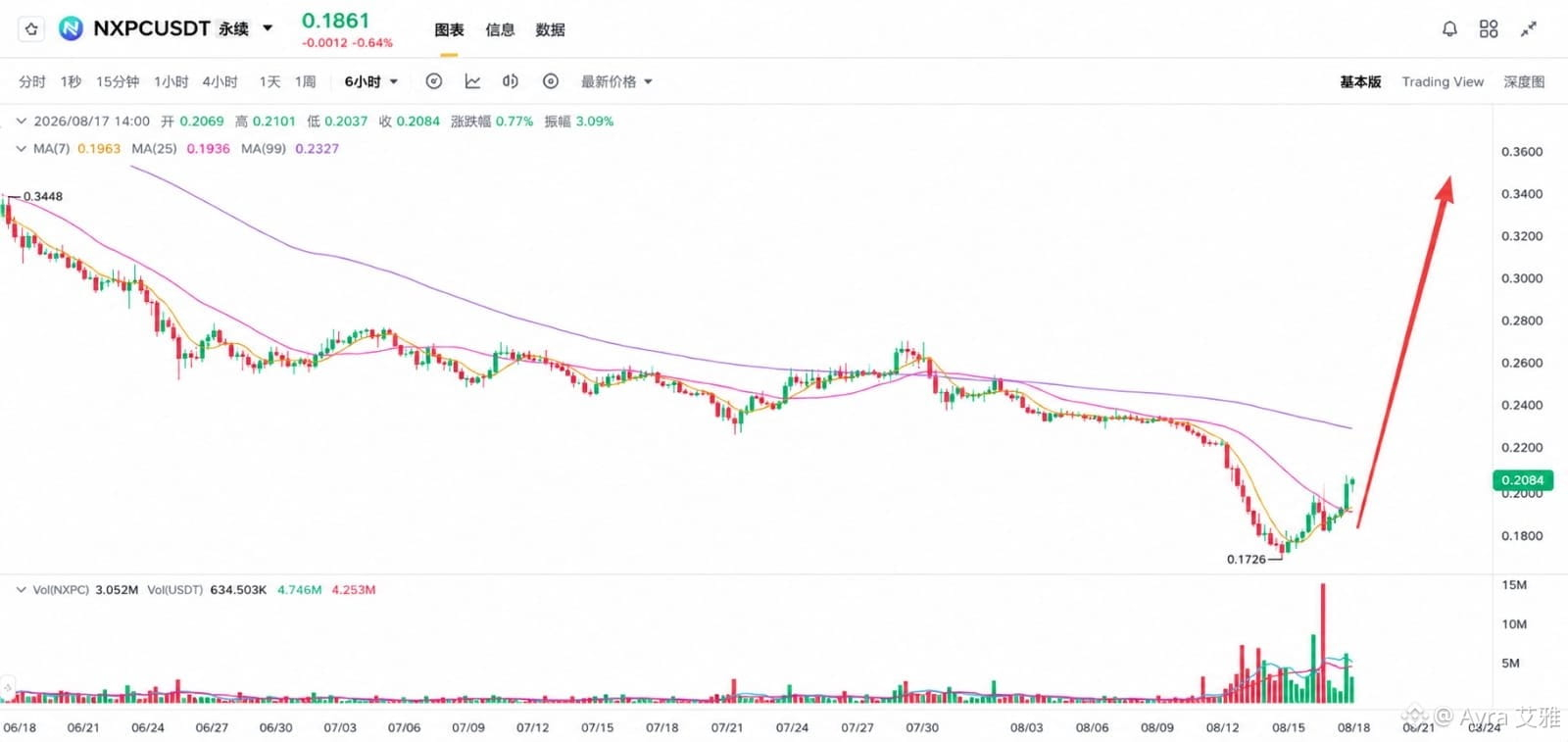
Task: Open the line chart indicators icon
Action: tap(472, 81)
